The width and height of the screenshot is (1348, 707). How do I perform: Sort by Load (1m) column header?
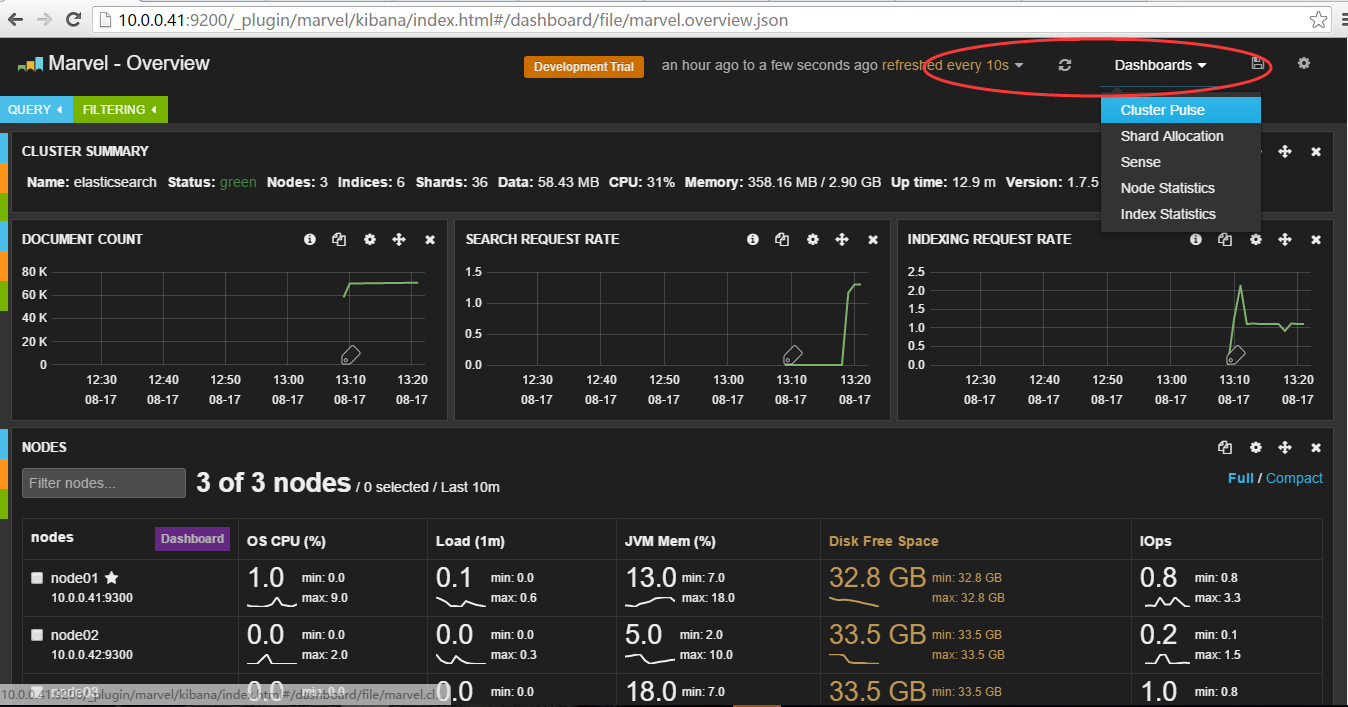click(x=470, y=541)
